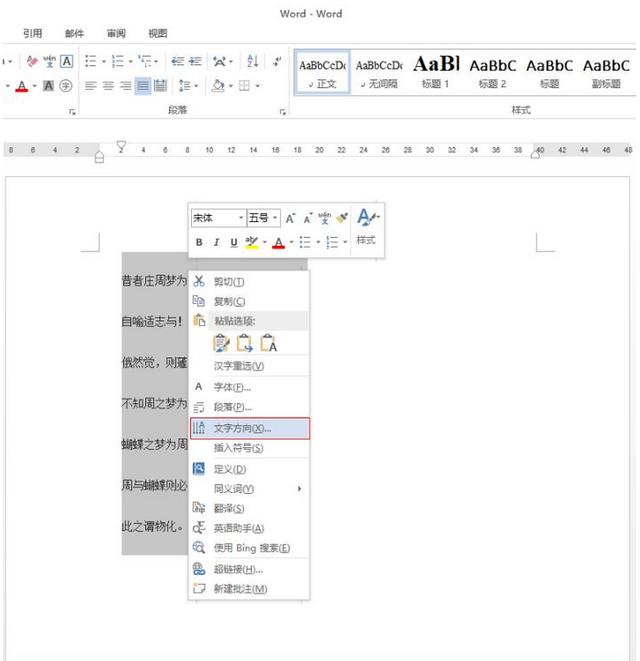Click the line spacing icon
Image resolution: width=640 pixels, height=661 pixels.
184,86
